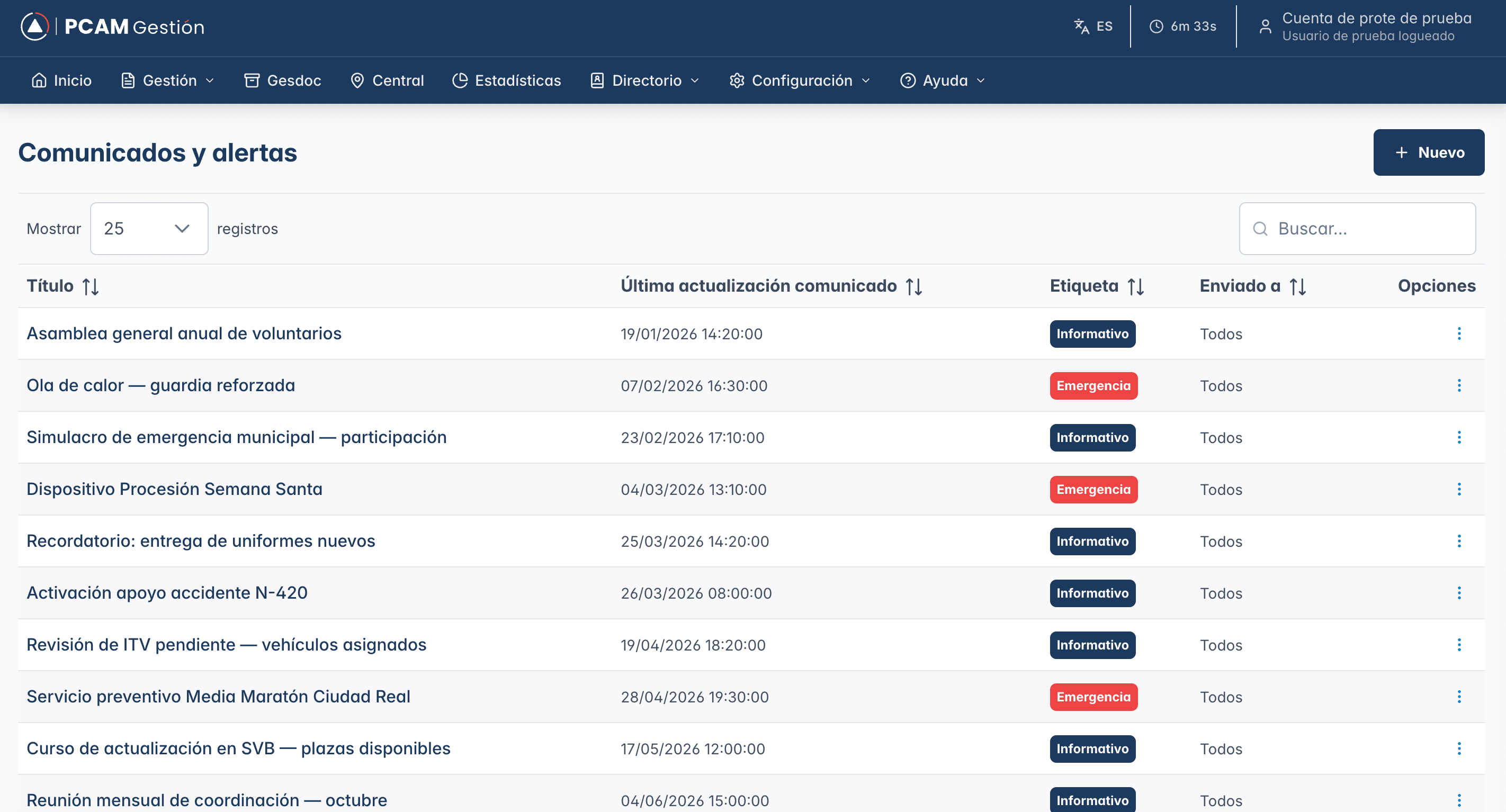
Task: Click the Emergencia tag on Ola de calor
Action: pyautogui.click(x=1093, y=386)
